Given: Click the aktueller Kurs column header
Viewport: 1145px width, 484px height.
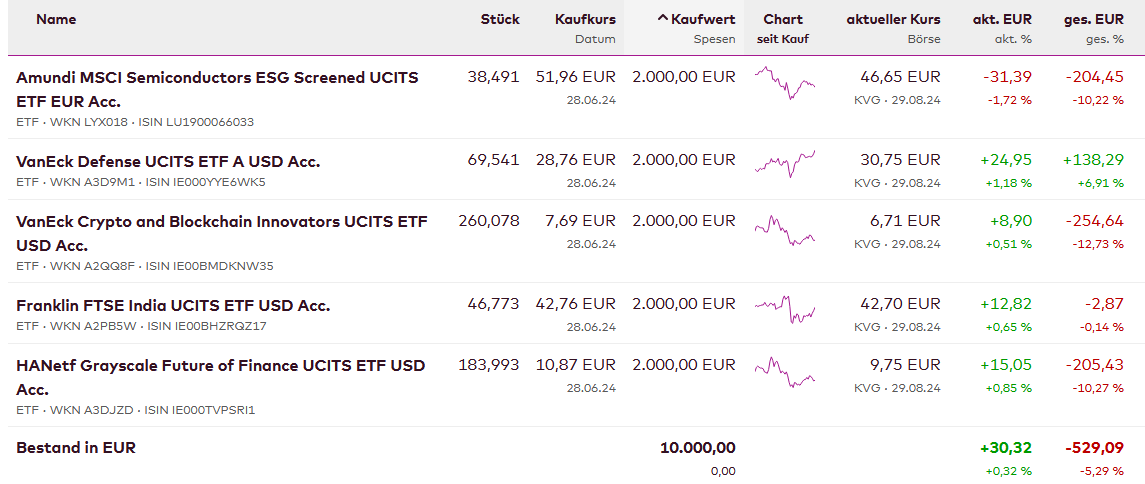Looking at the screenshot, I should (x=893, y=19).
